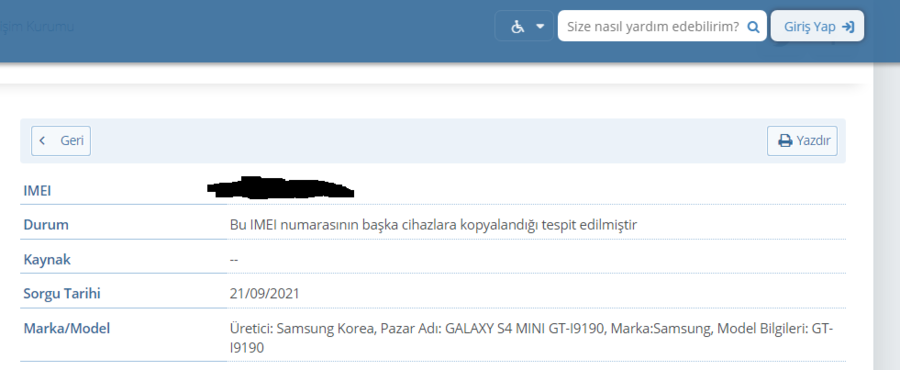Click the Samsung Galaxy S4 Mini model details

532,338
